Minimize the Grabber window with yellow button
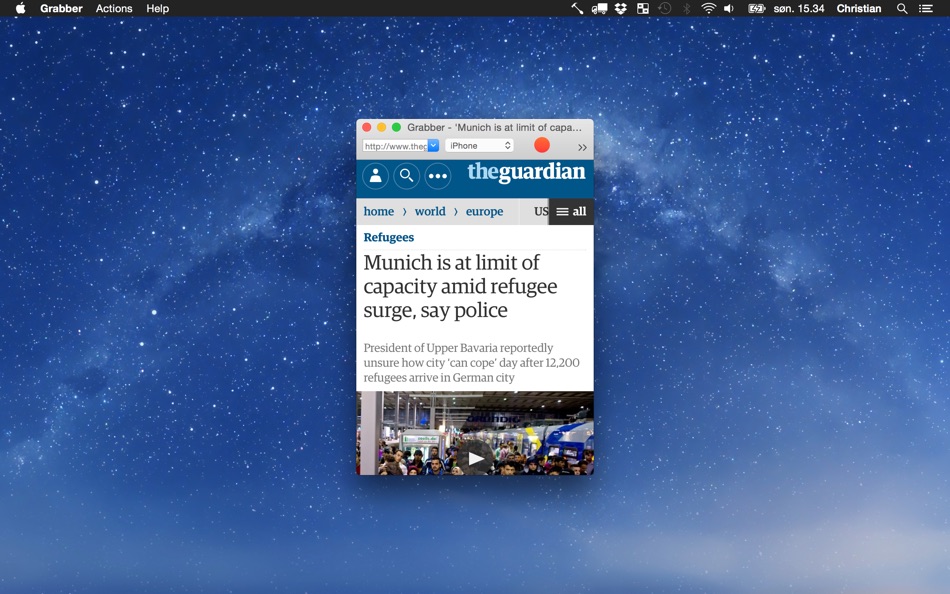Screen dimensions: 950x594 coord(381,127)
